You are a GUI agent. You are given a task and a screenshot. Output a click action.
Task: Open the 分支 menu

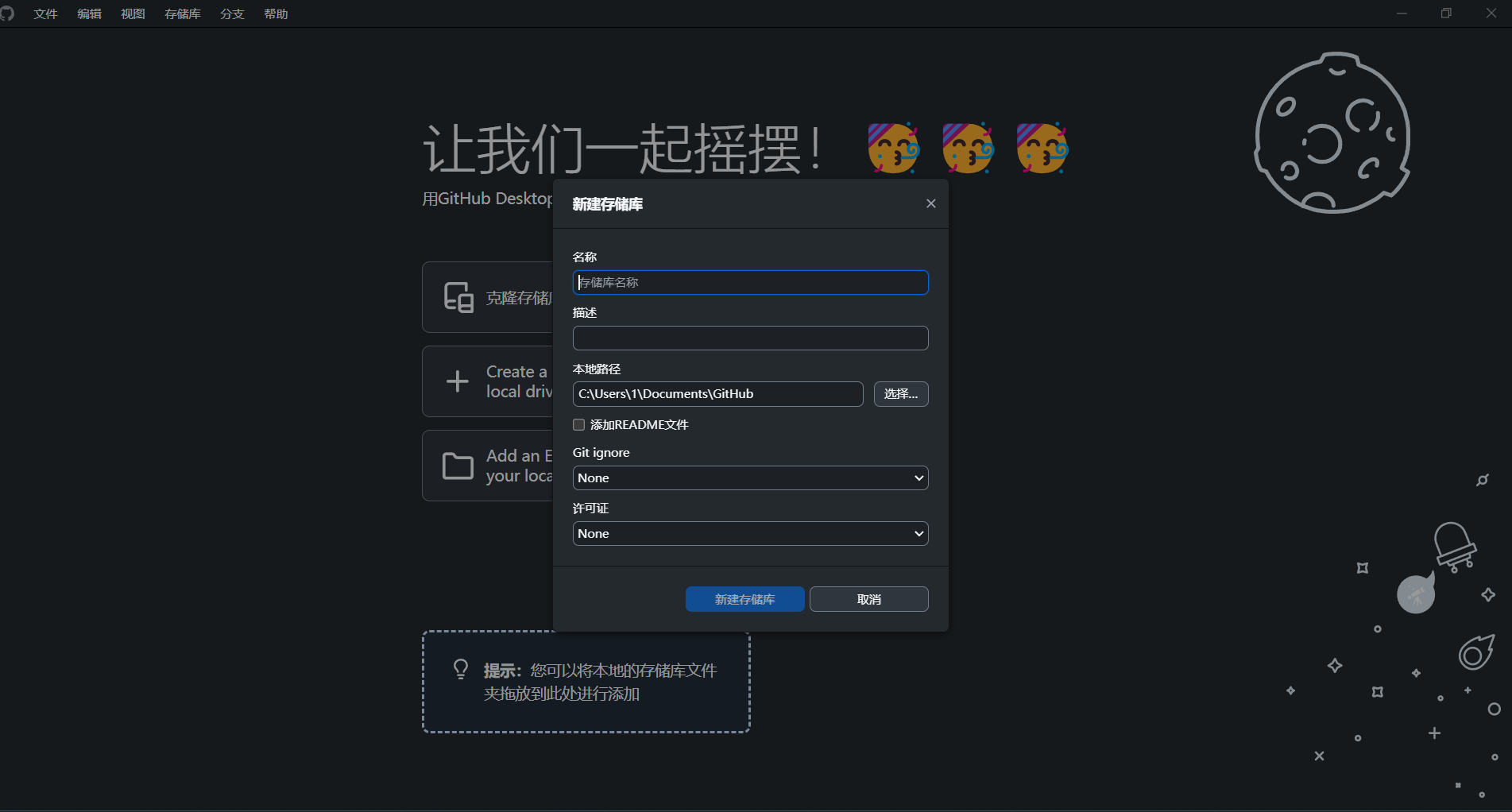(232, 14)
